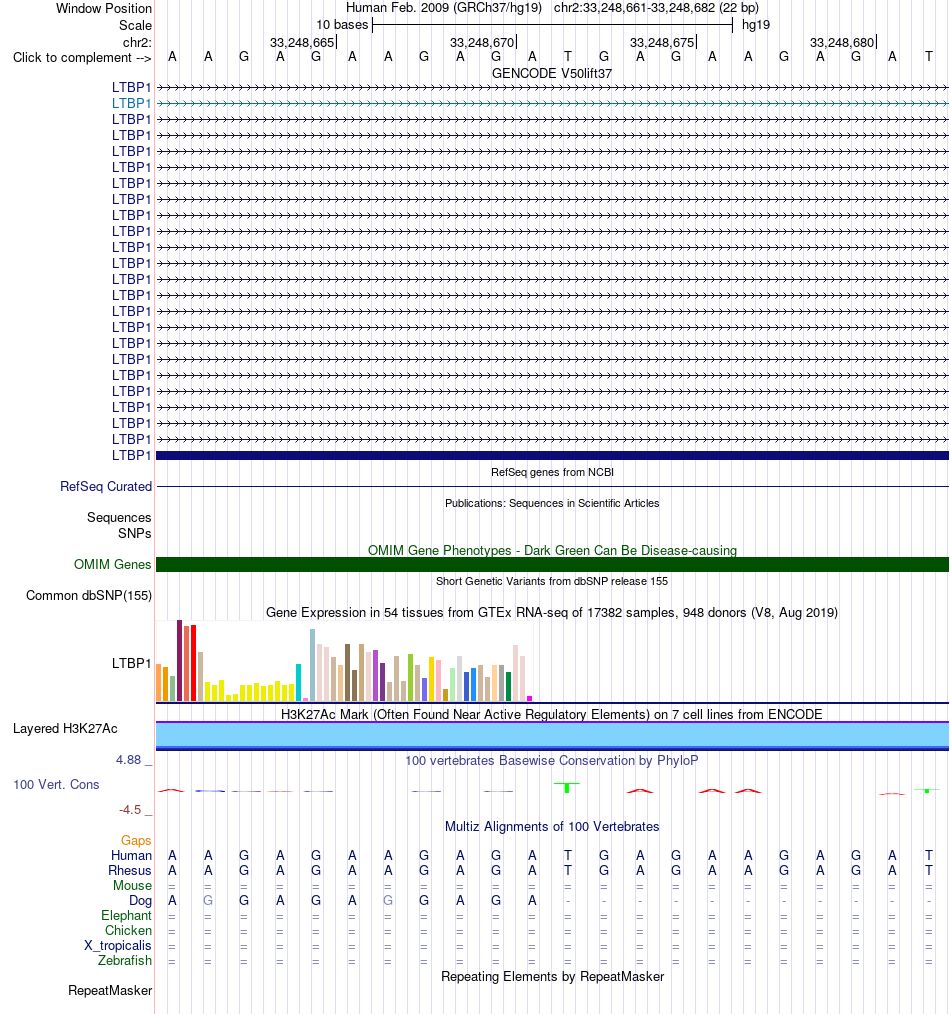Click the tallest maroon bar in GTEx chart
Screen dimensions: 950x1014
[180, 660]
